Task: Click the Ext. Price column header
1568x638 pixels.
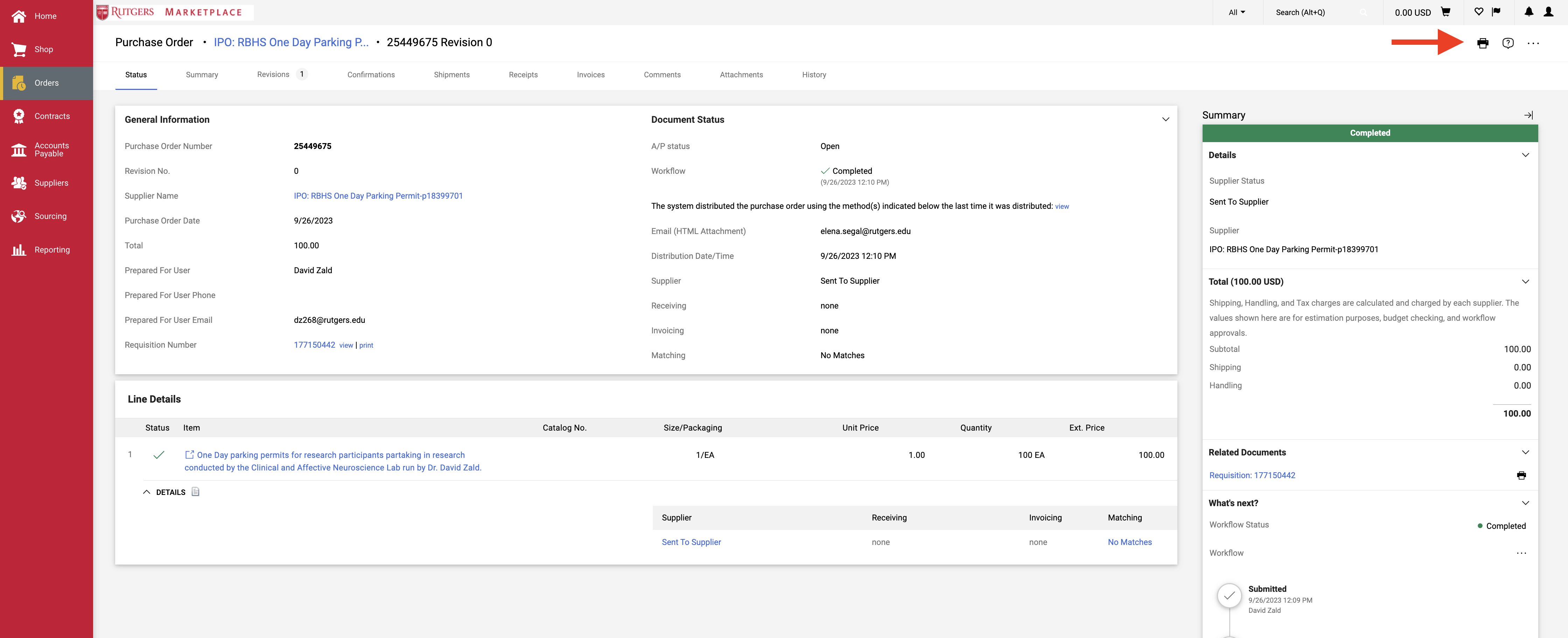Action: [1086, 427]
